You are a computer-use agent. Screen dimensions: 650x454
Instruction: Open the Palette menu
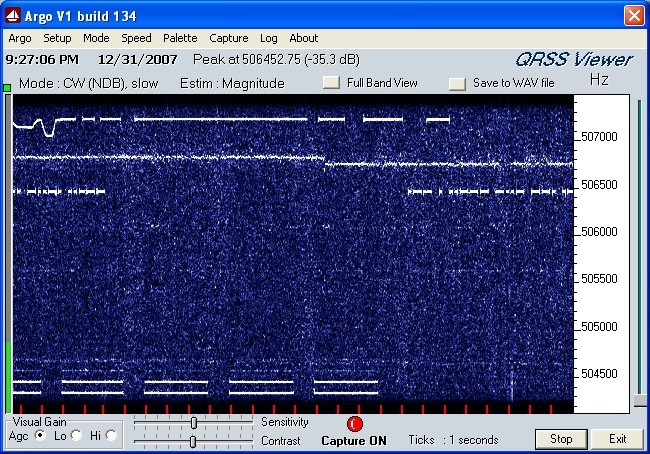180,38
